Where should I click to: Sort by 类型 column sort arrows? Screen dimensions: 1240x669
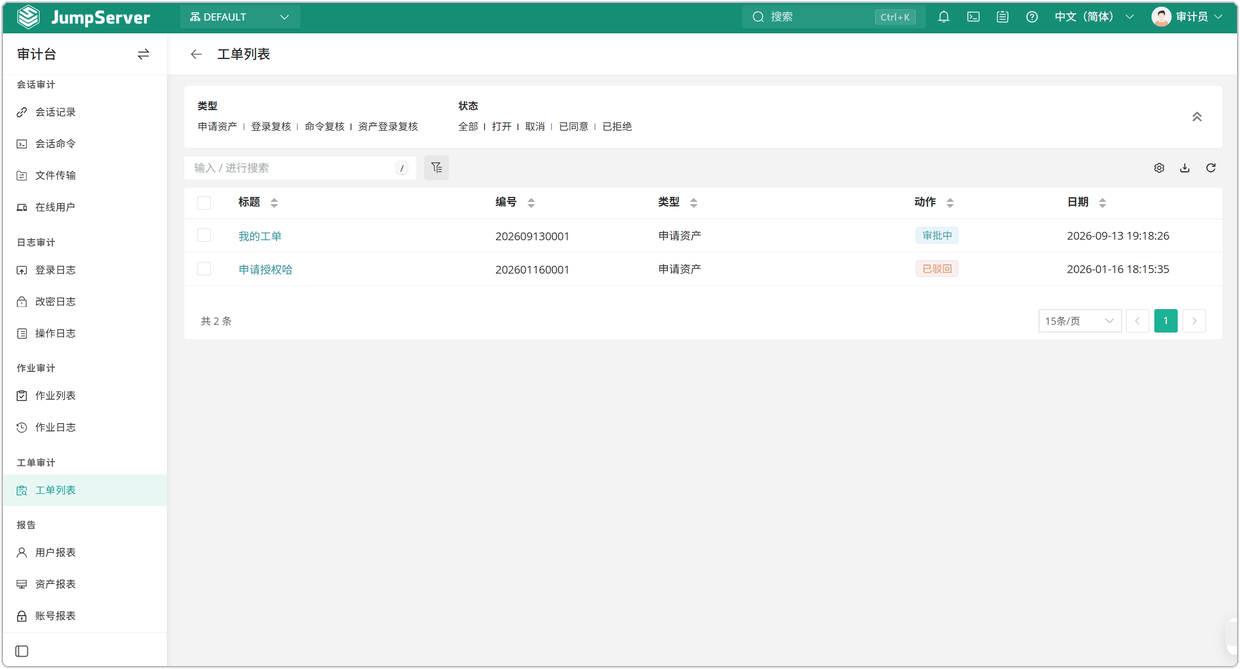(x=693, y=203)
